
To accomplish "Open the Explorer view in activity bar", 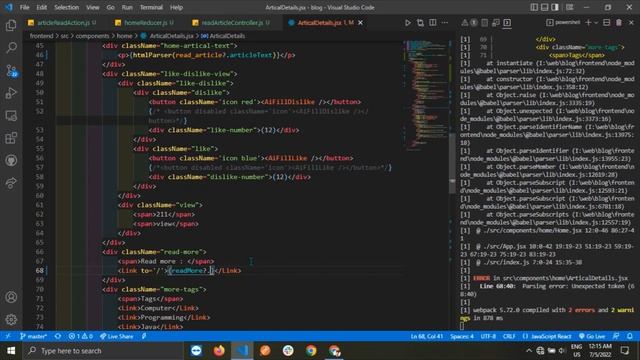I will click(x=11, y=25).
